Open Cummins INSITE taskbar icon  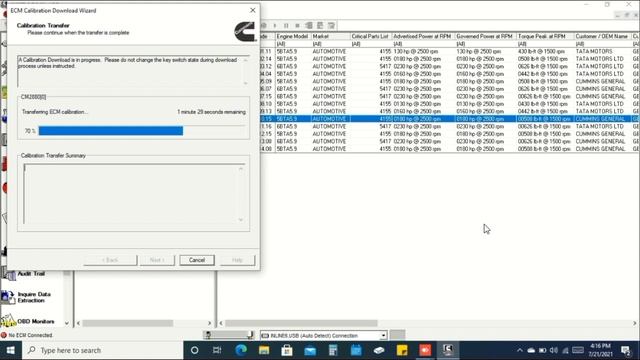point(448,350)
